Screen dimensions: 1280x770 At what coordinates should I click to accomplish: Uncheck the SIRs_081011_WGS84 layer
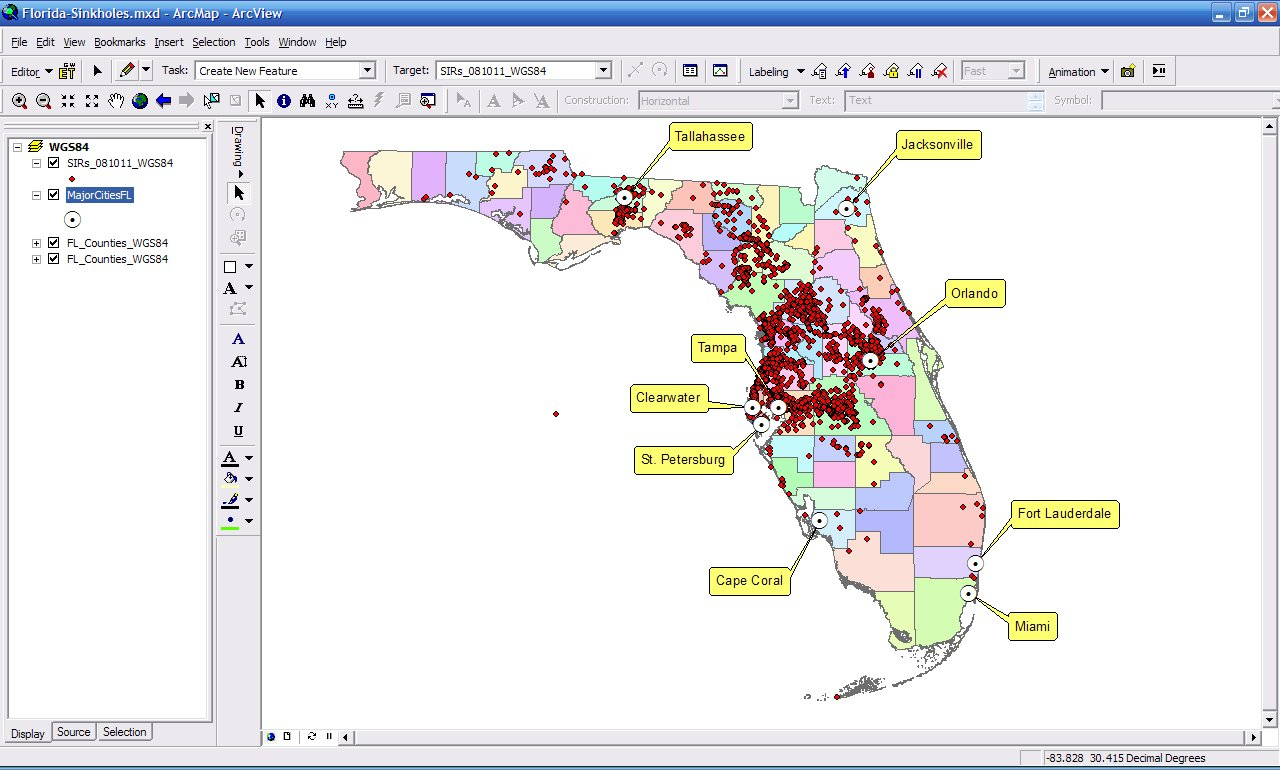(54, 163)
